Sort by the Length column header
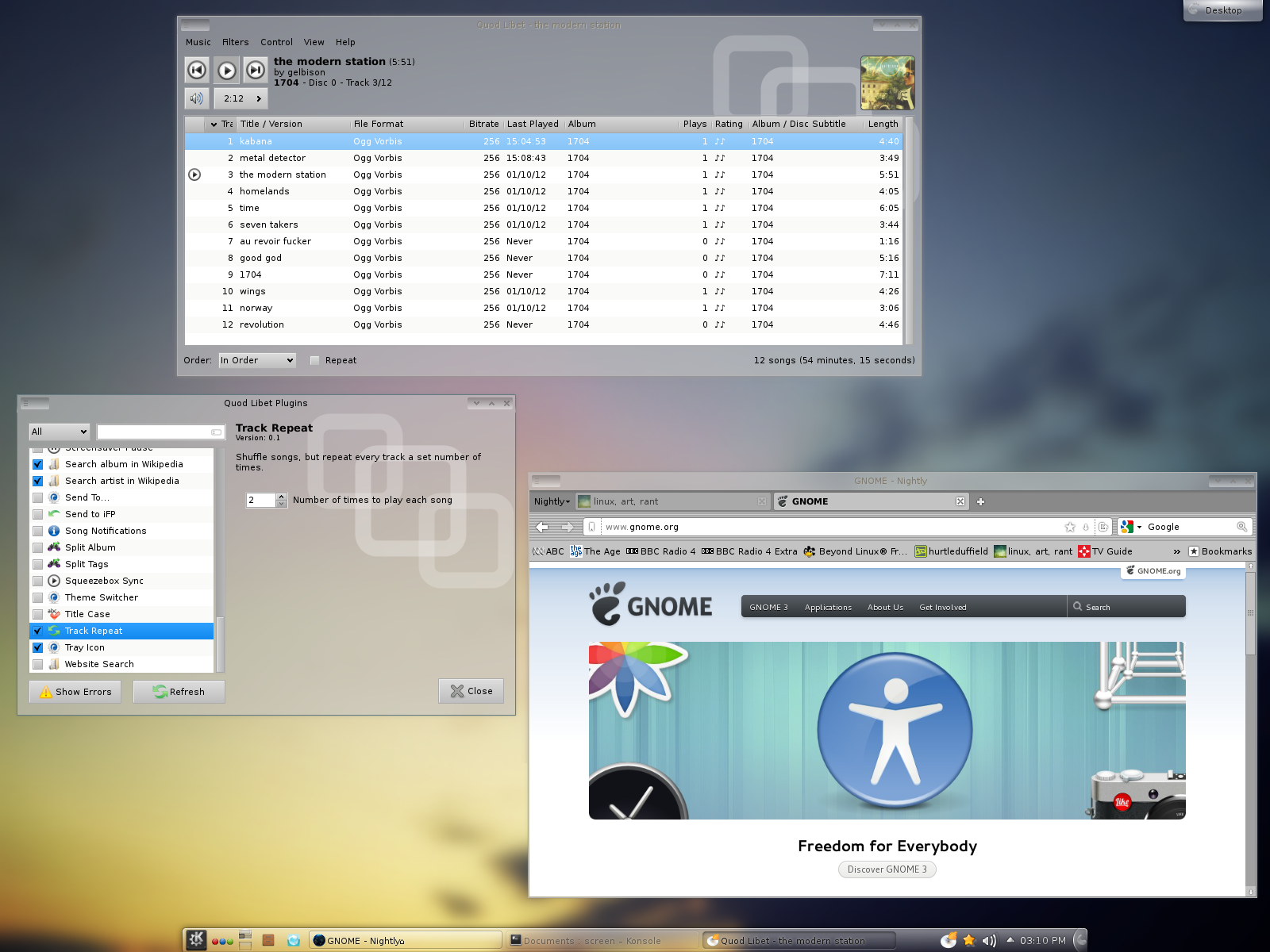 coord(883,124)
